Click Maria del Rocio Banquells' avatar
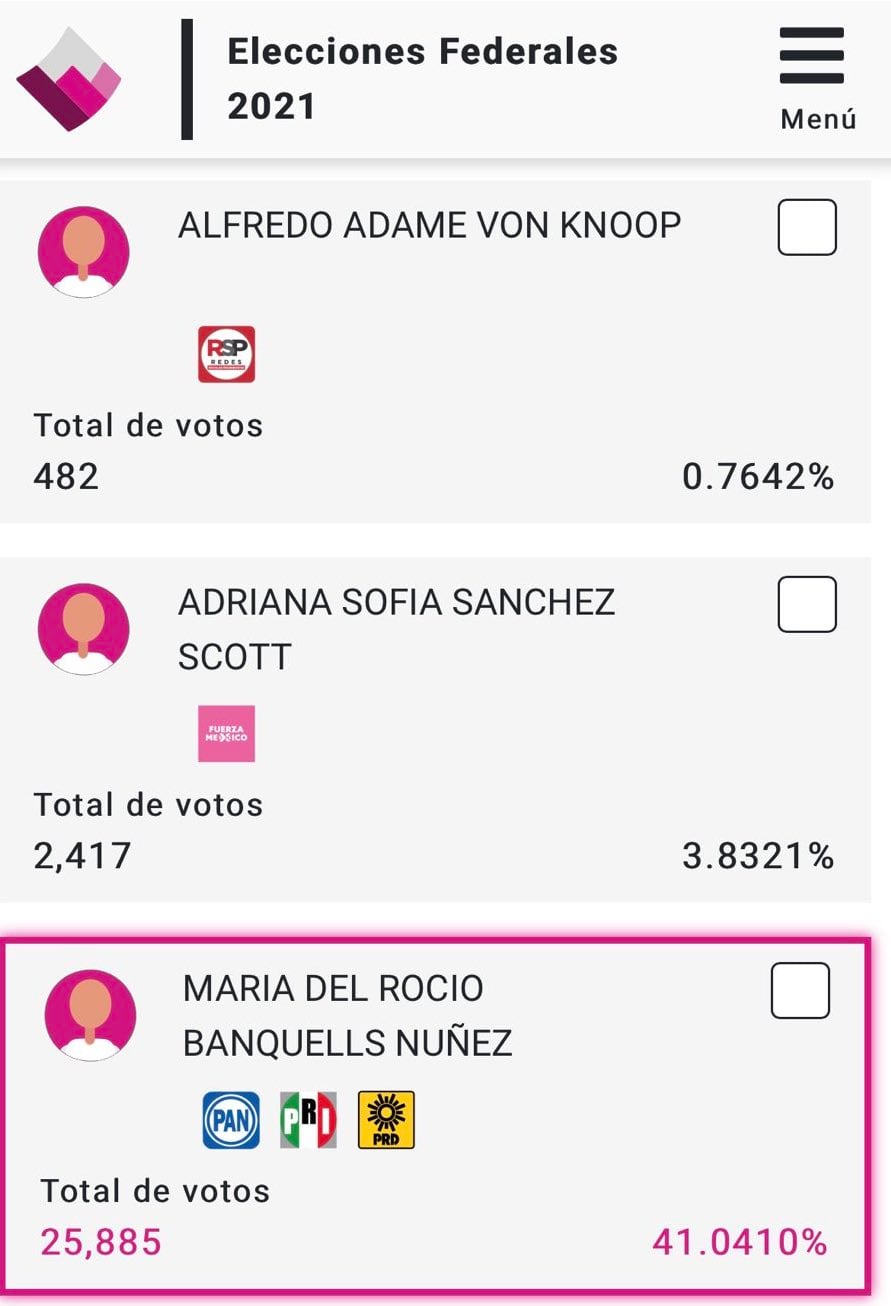Viewport: 891px width, 1306px height. coord(90,1014)
